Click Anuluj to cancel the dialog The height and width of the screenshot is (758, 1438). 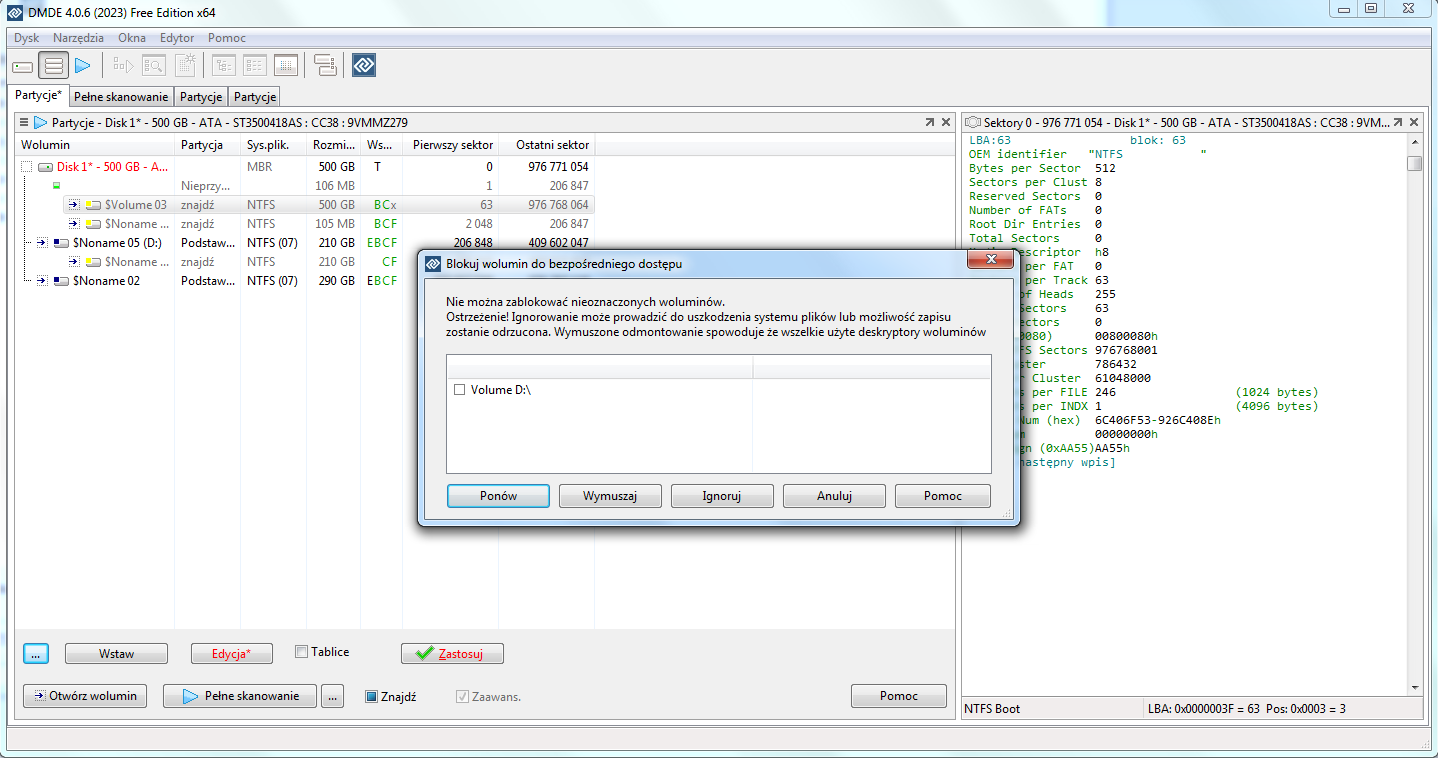coord(834,496)
